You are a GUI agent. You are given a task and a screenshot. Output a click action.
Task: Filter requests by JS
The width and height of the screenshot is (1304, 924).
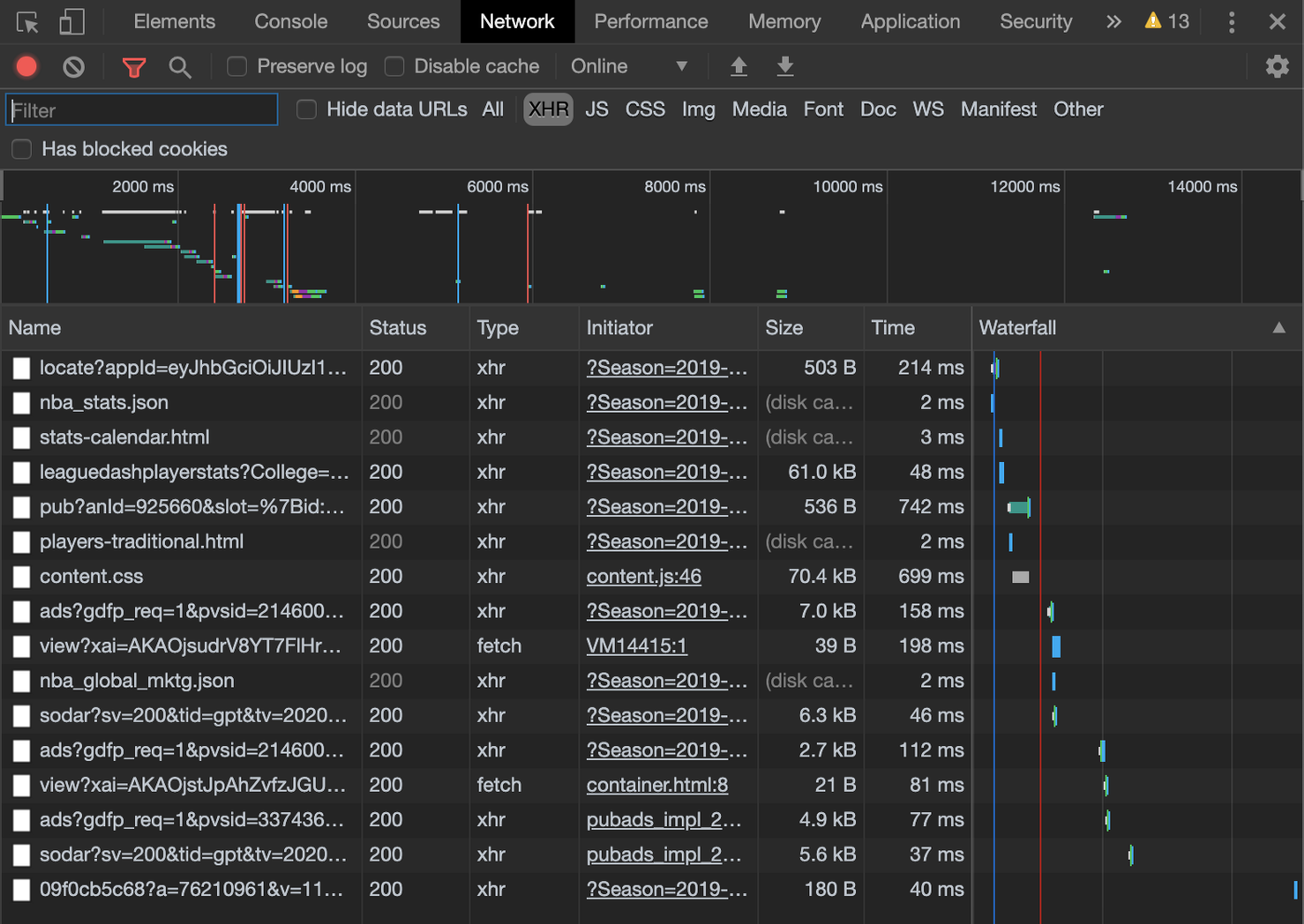pos(597,109)
